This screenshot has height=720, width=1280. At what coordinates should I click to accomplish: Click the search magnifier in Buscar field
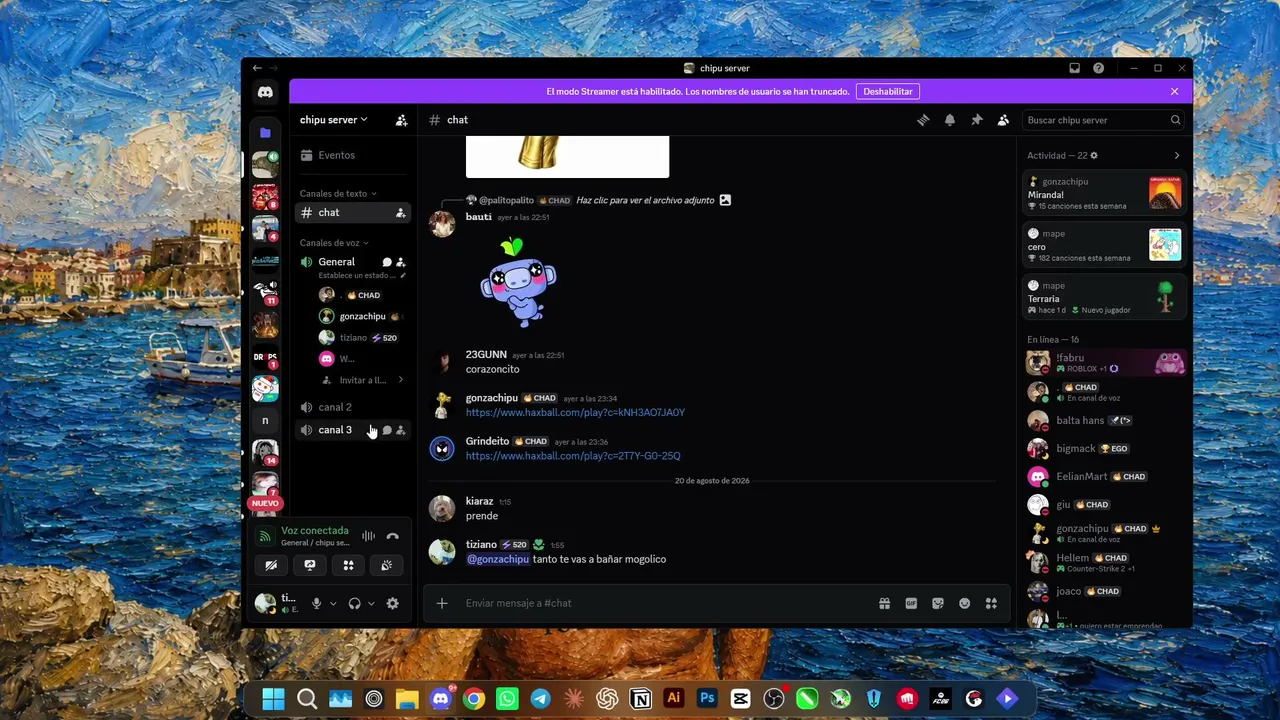click(1176, 120)
